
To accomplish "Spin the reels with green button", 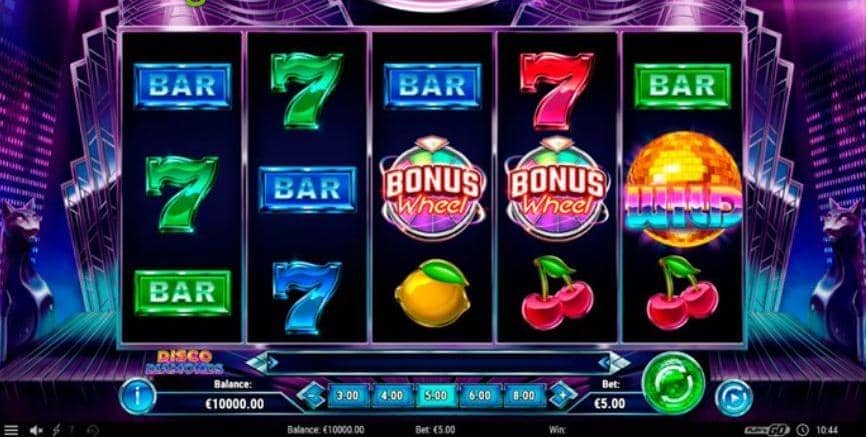I will (x=673, y=383).
